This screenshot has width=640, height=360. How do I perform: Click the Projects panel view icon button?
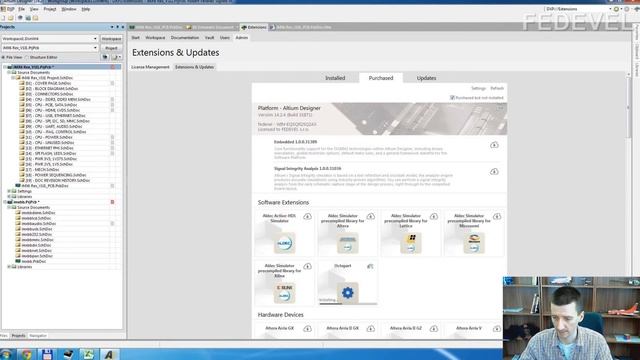(x=105, y=57)
